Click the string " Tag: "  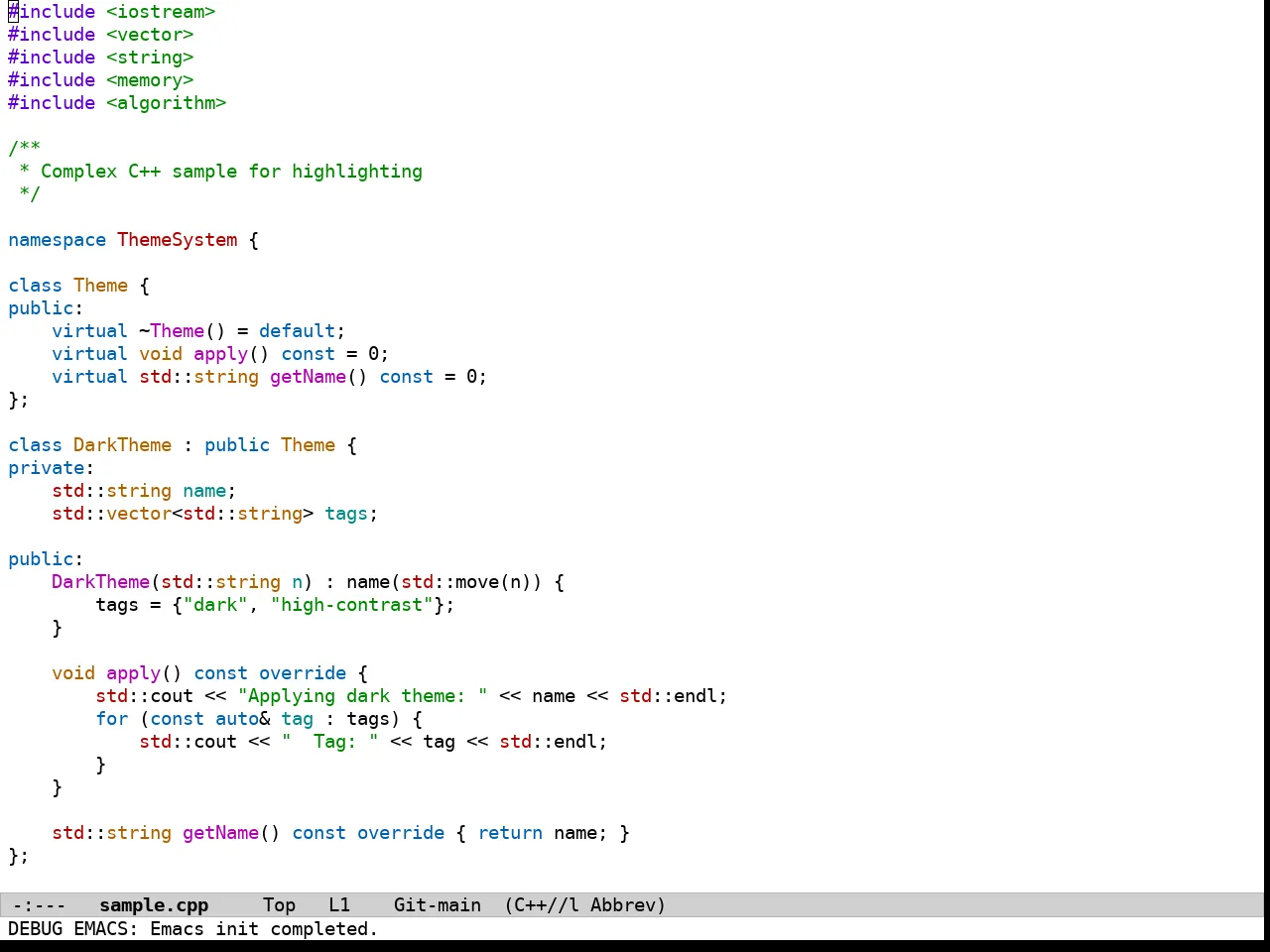[x=330, y=742]
